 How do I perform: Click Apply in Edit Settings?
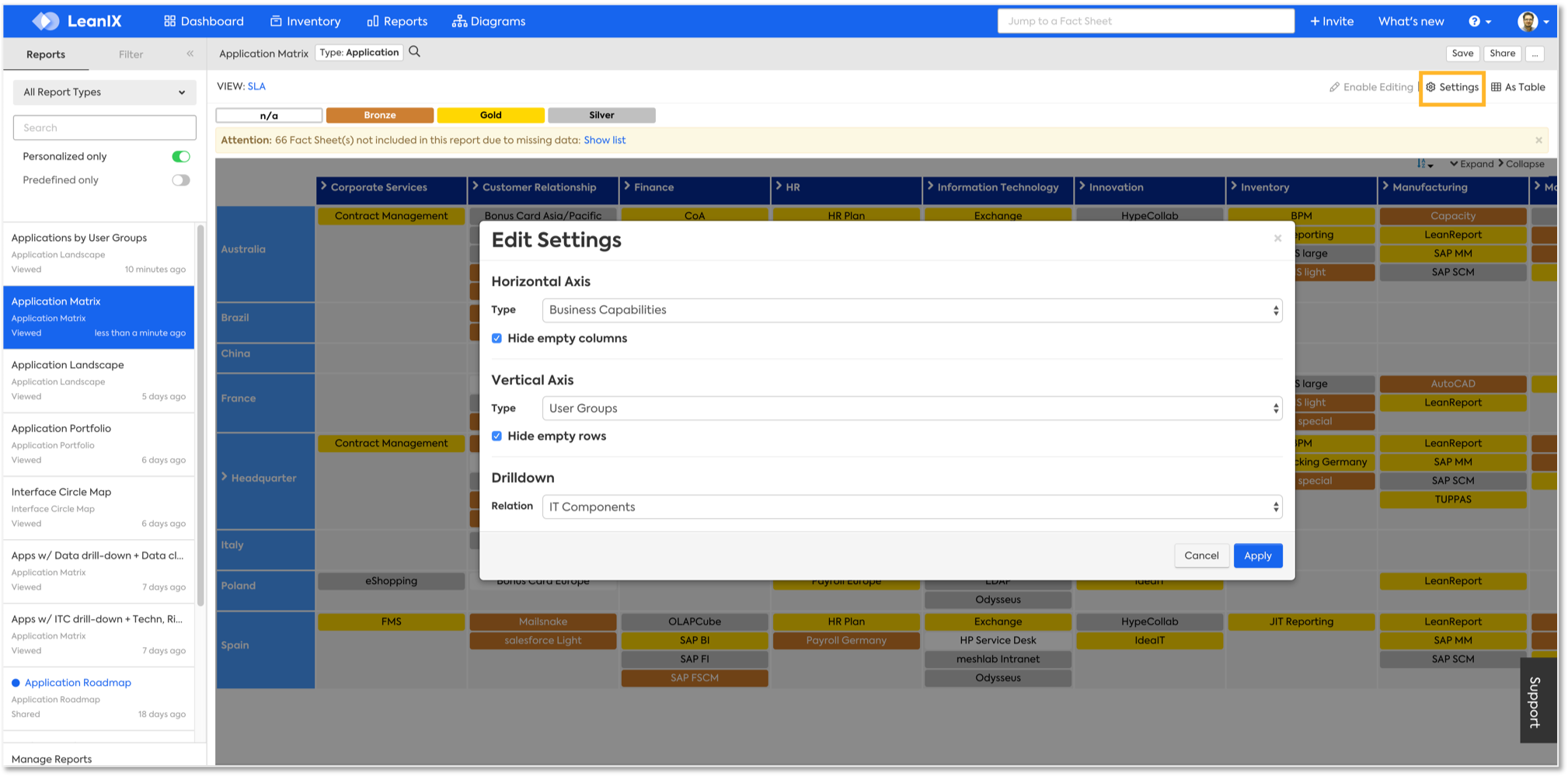1257,555
